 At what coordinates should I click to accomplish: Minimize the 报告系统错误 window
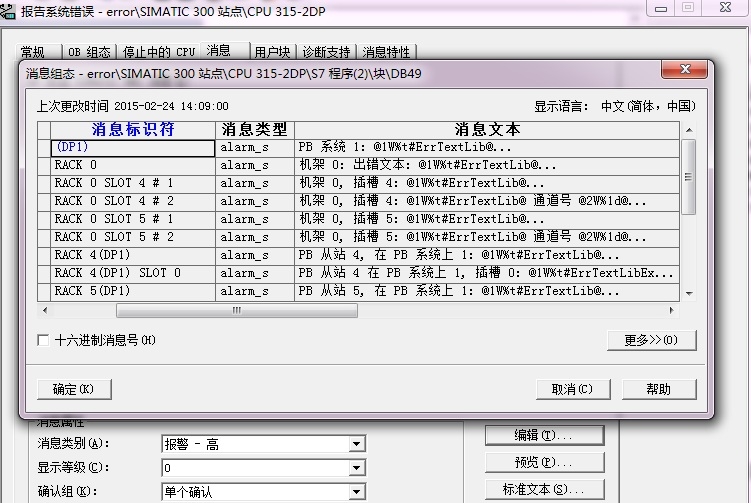pos(661,8)
